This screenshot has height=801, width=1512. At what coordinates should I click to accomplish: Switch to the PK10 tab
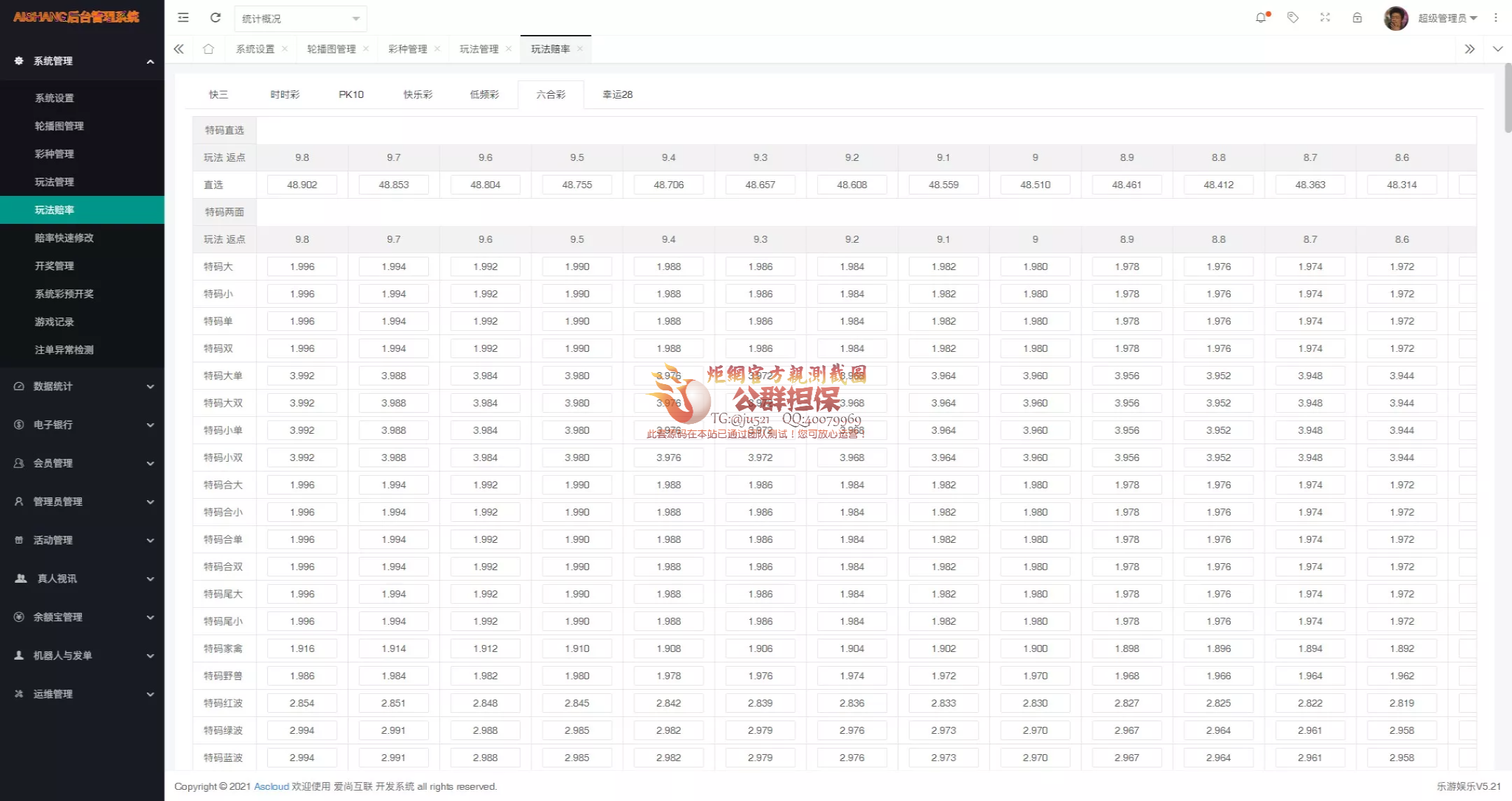351,94
